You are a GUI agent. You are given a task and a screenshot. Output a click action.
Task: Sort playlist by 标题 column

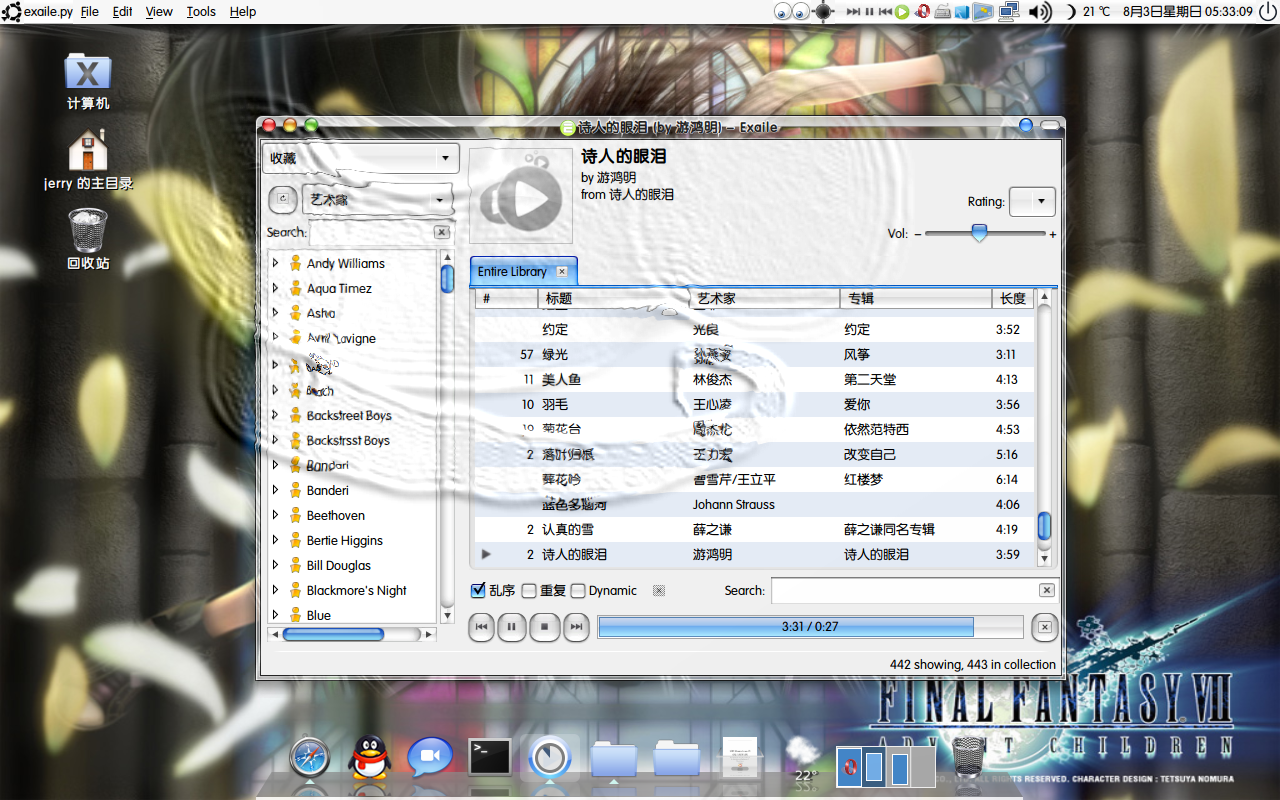coord(615,298)
